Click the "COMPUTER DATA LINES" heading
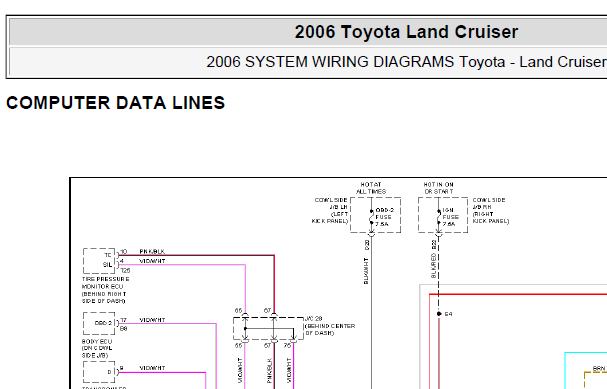 (x=115, y=103)
